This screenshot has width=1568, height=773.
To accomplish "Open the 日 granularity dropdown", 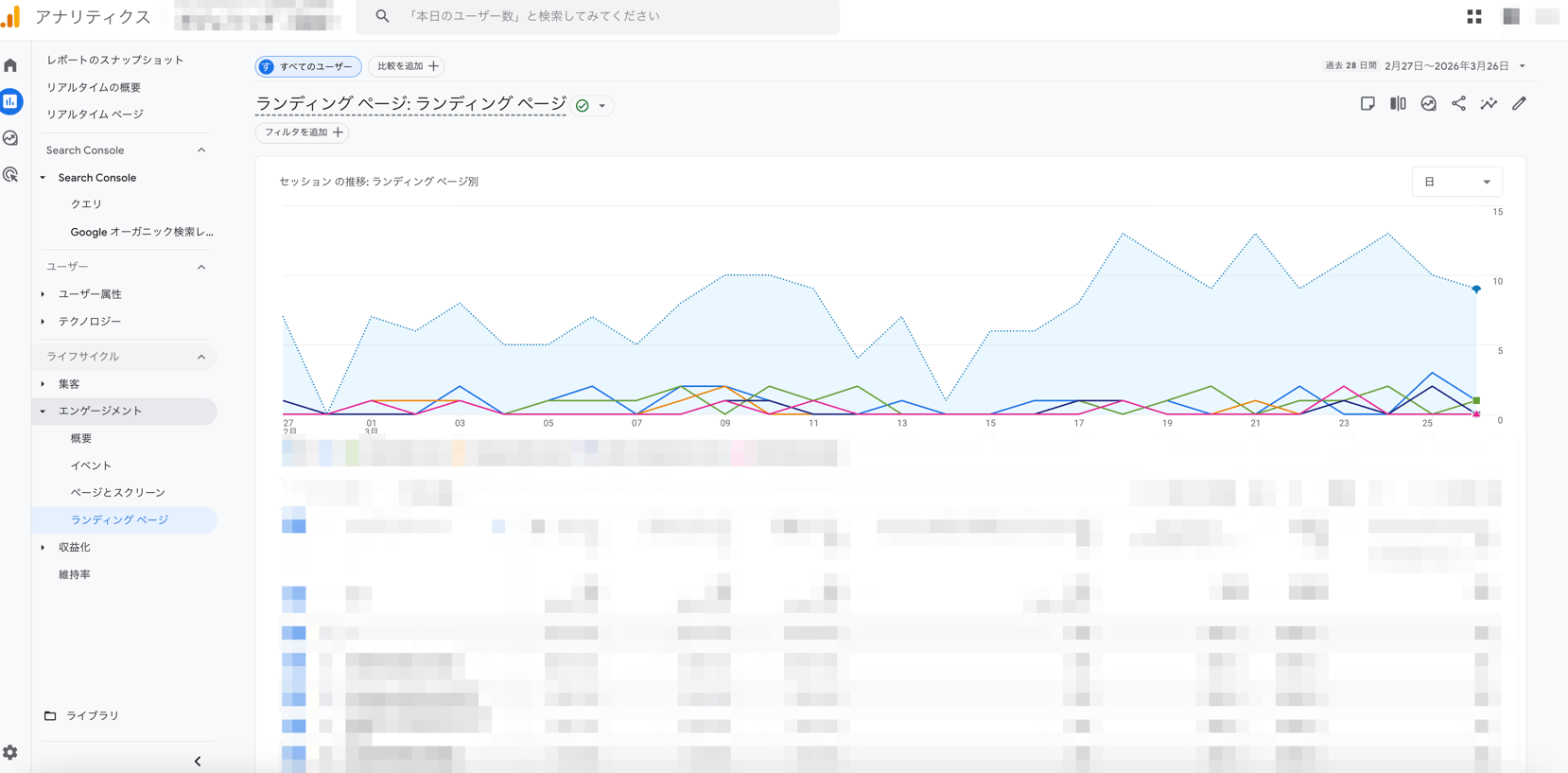I will (1456, 182).
